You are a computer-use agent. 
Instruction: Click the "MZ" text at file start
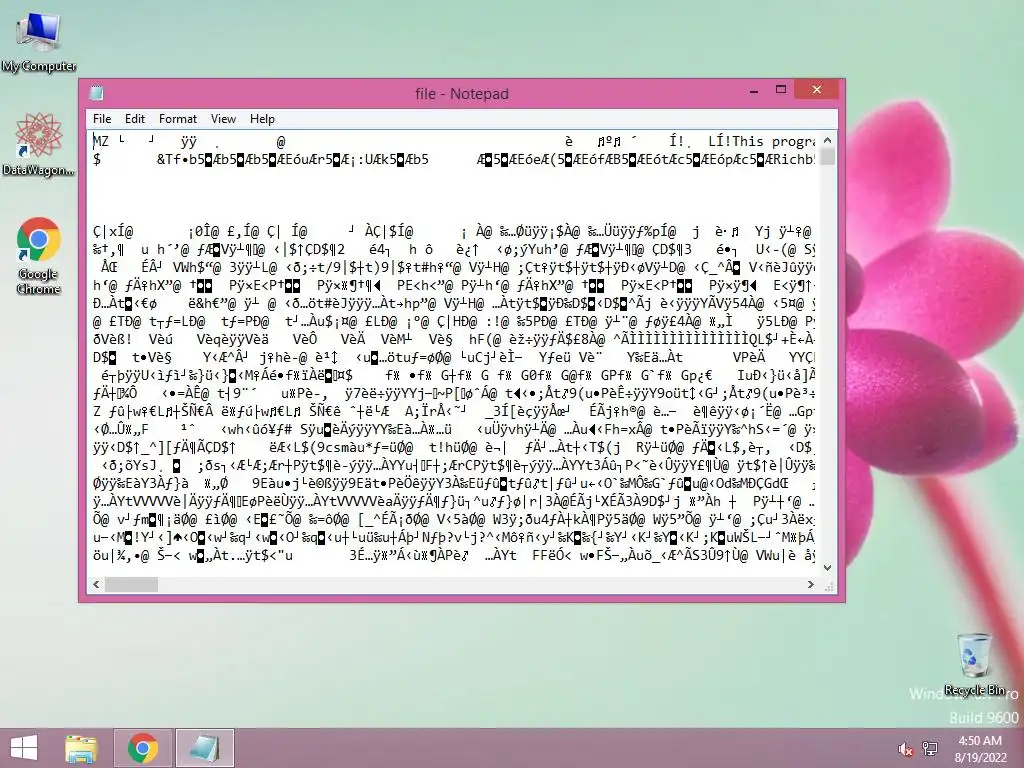[101, 141]
